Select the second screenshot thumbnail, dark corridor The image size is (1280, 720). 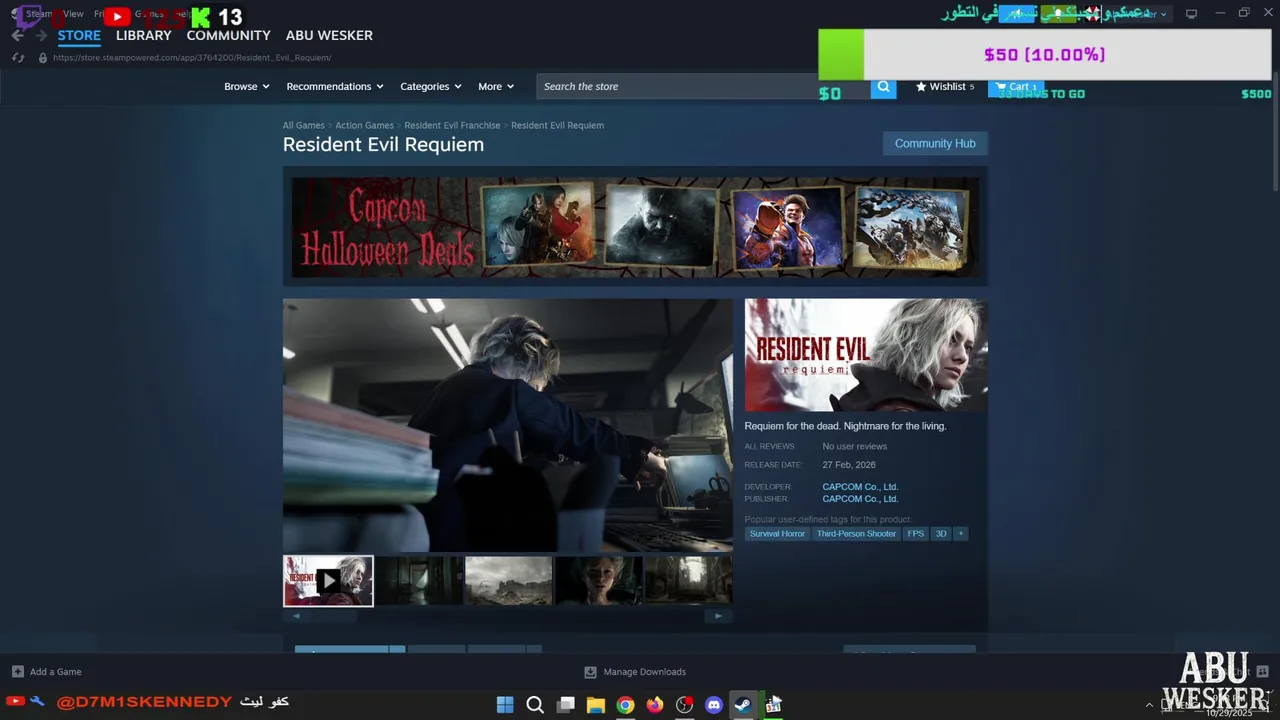tap(418, 581)
